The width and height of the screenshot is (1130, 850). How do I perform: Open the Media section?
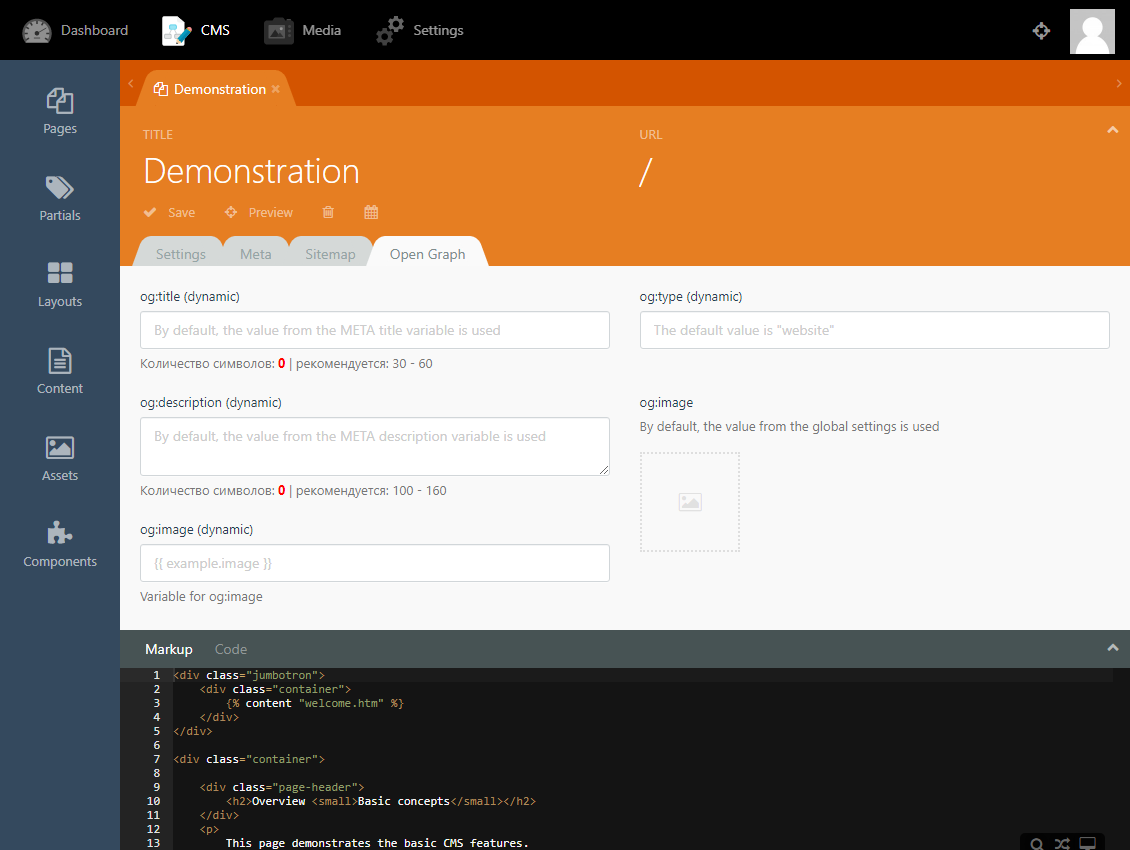[303, 30]
